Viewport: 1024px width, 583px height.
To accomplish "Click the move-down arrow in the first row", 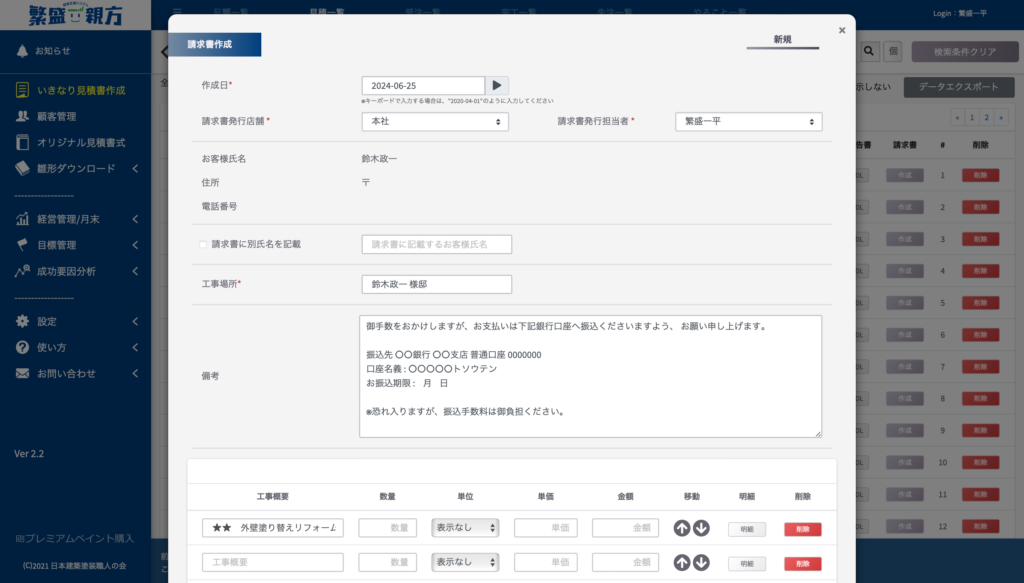I will tap(701, 528).
